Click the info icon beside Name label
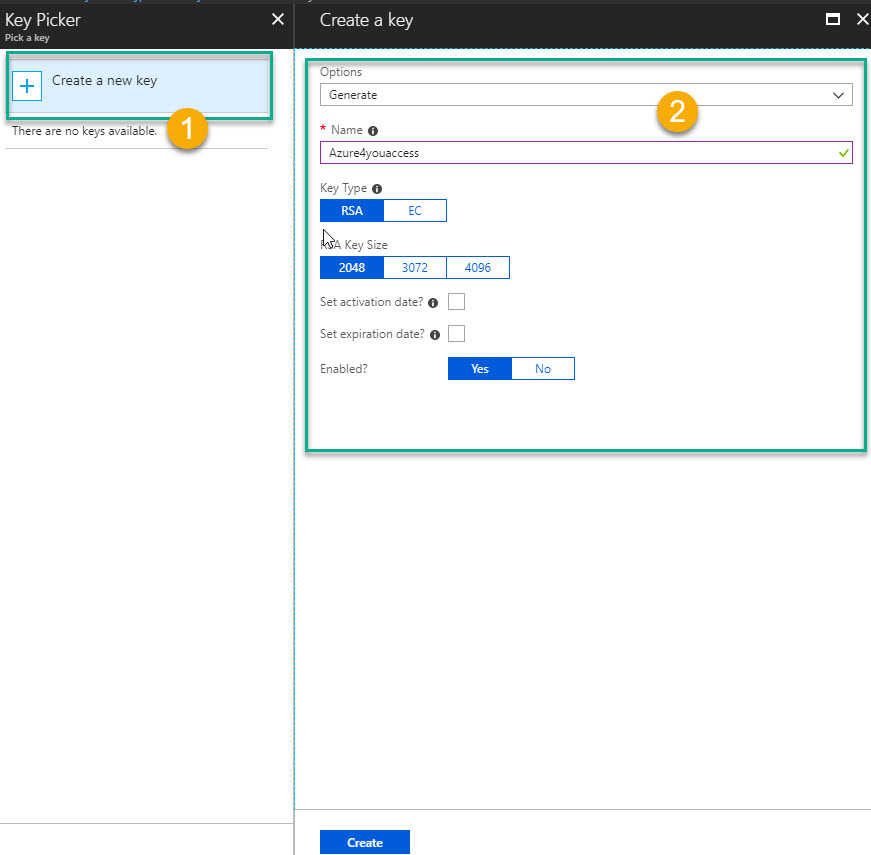Image resolution: width=871 pixels, height=855 pixels. [x=373, y=131]
